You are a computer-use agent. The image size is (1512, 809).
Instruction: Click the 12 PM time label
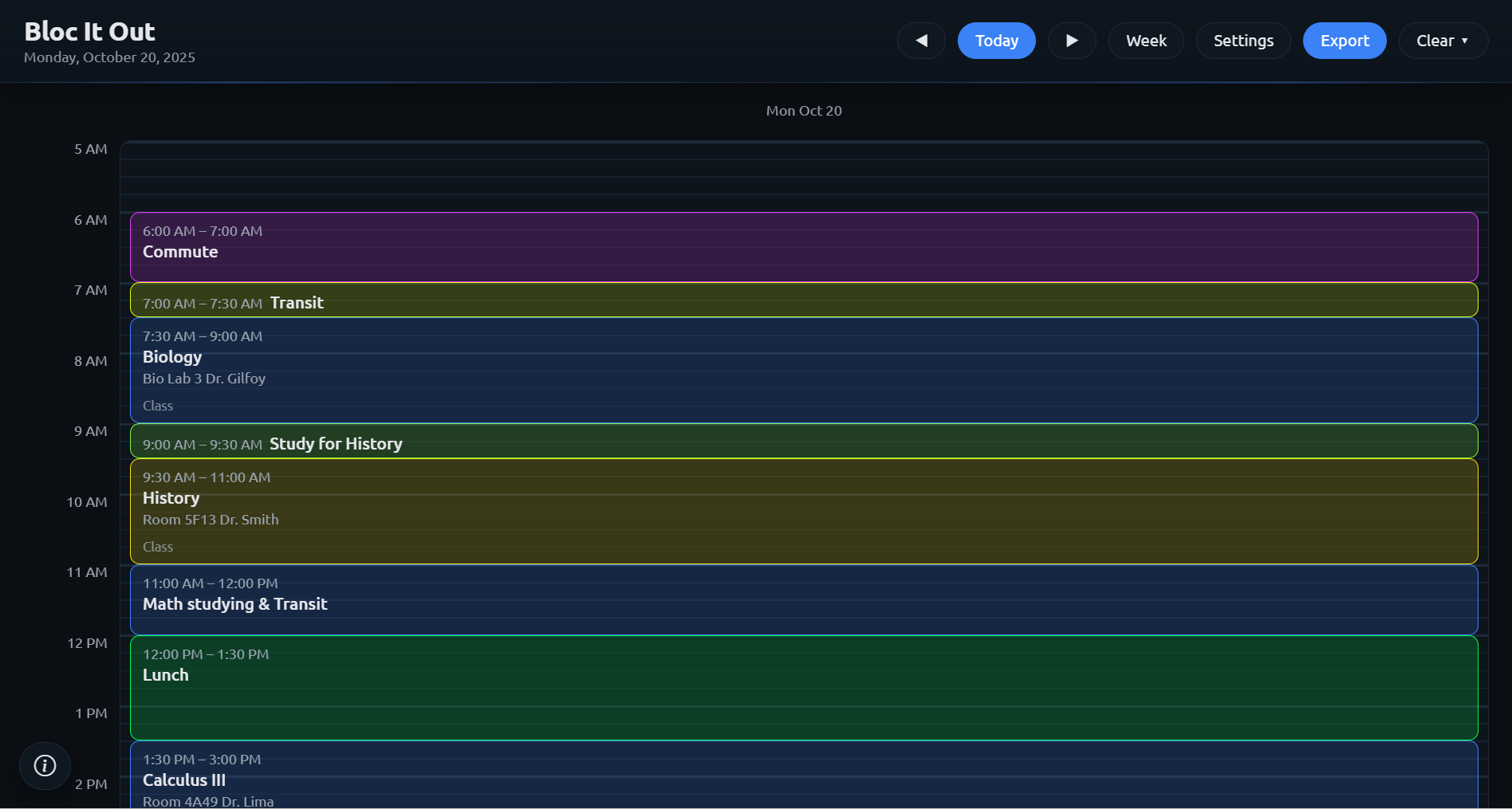point(87,643)
